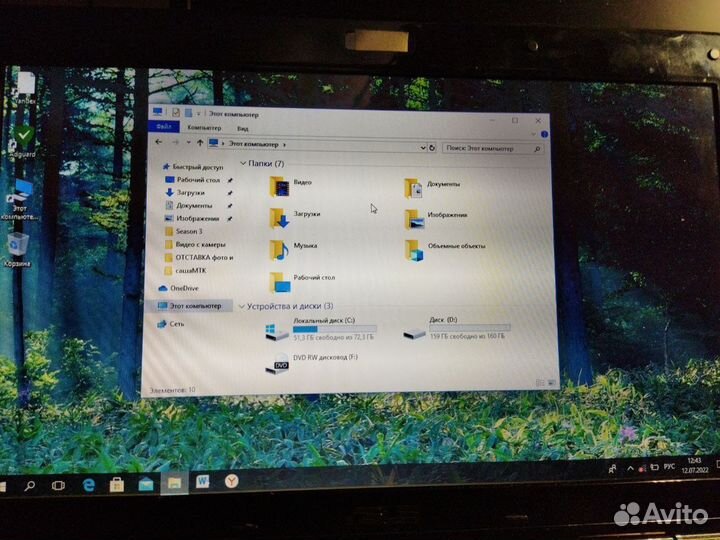Launch Microsoft Edge from the taskbar
720x540 pixels.
pos(88,484)
